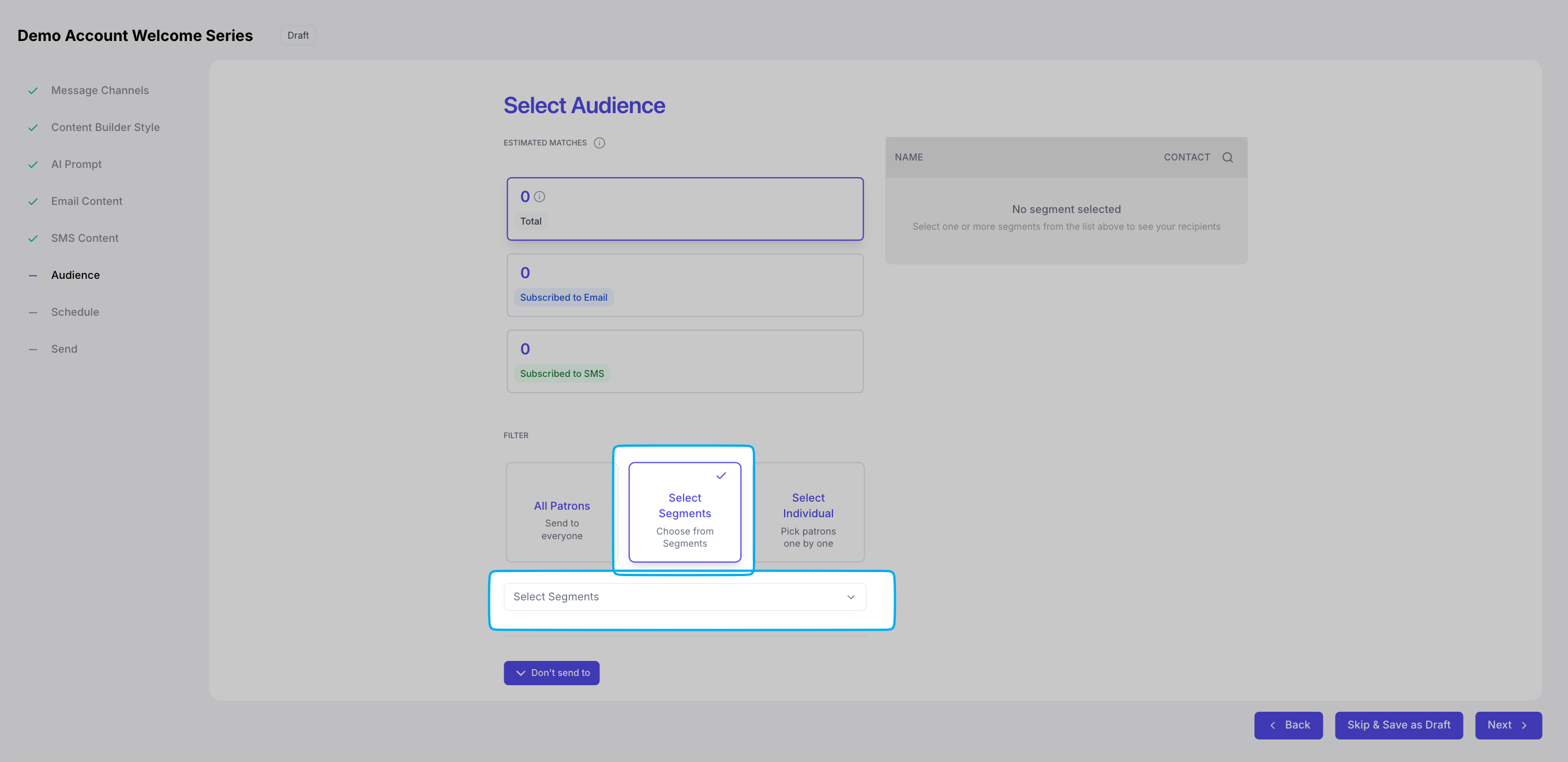Open the Select Segments dropdown
The image size is (1568, 762).
point(676,596)
